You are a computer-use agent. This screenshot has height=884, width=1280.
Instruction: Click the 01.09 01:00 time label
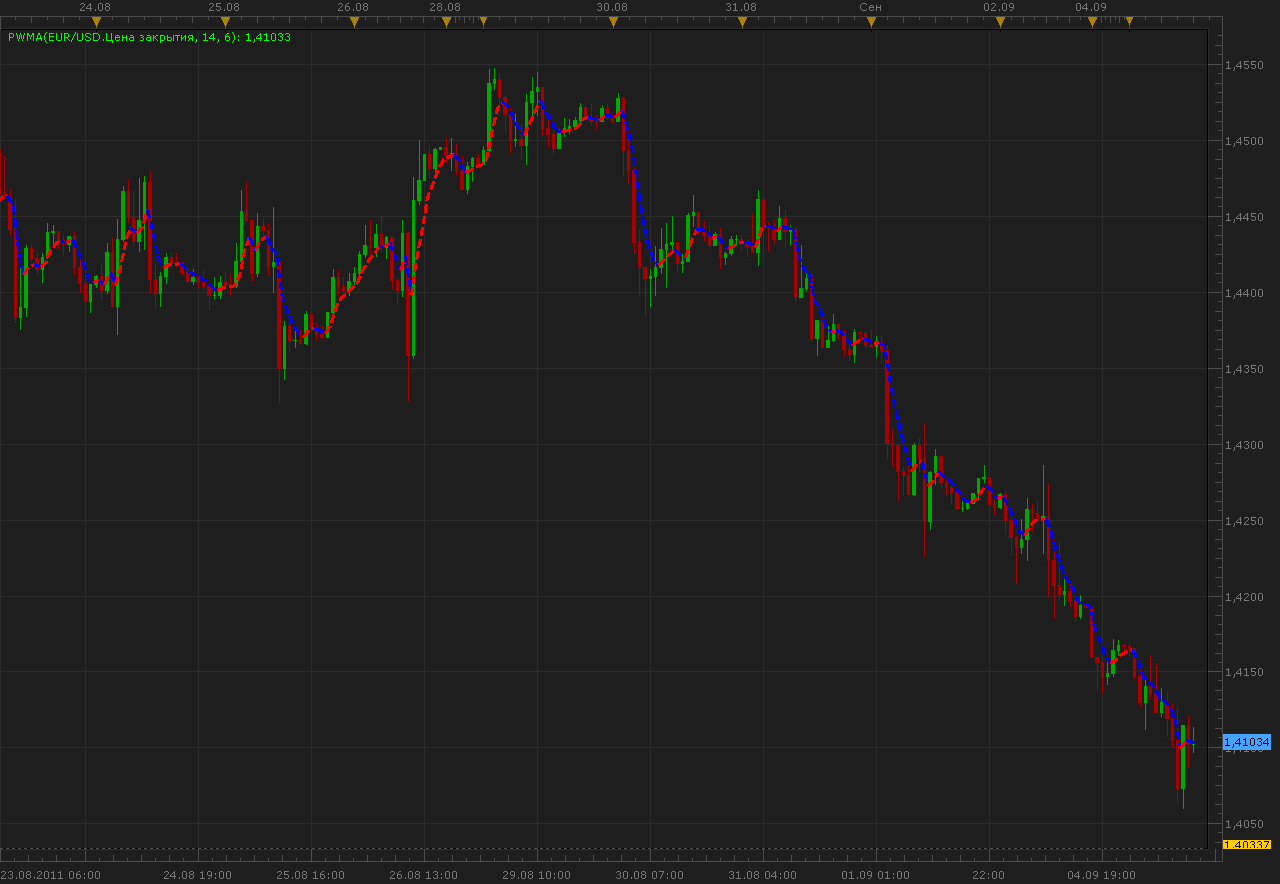pyautogui.click(x=876, y=875)
